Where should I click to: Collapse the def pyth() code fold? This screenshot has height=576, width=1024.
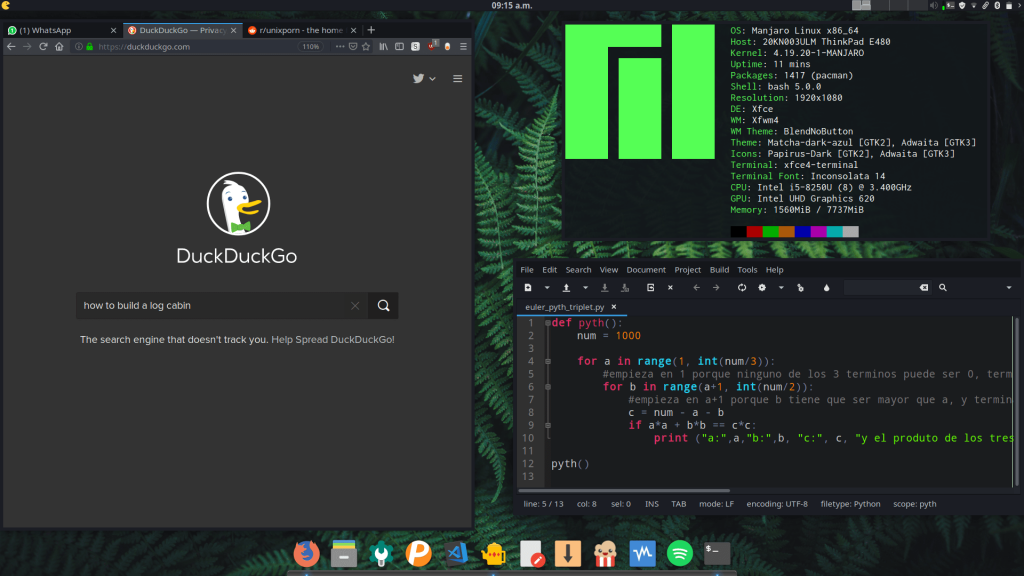[548, 323]
